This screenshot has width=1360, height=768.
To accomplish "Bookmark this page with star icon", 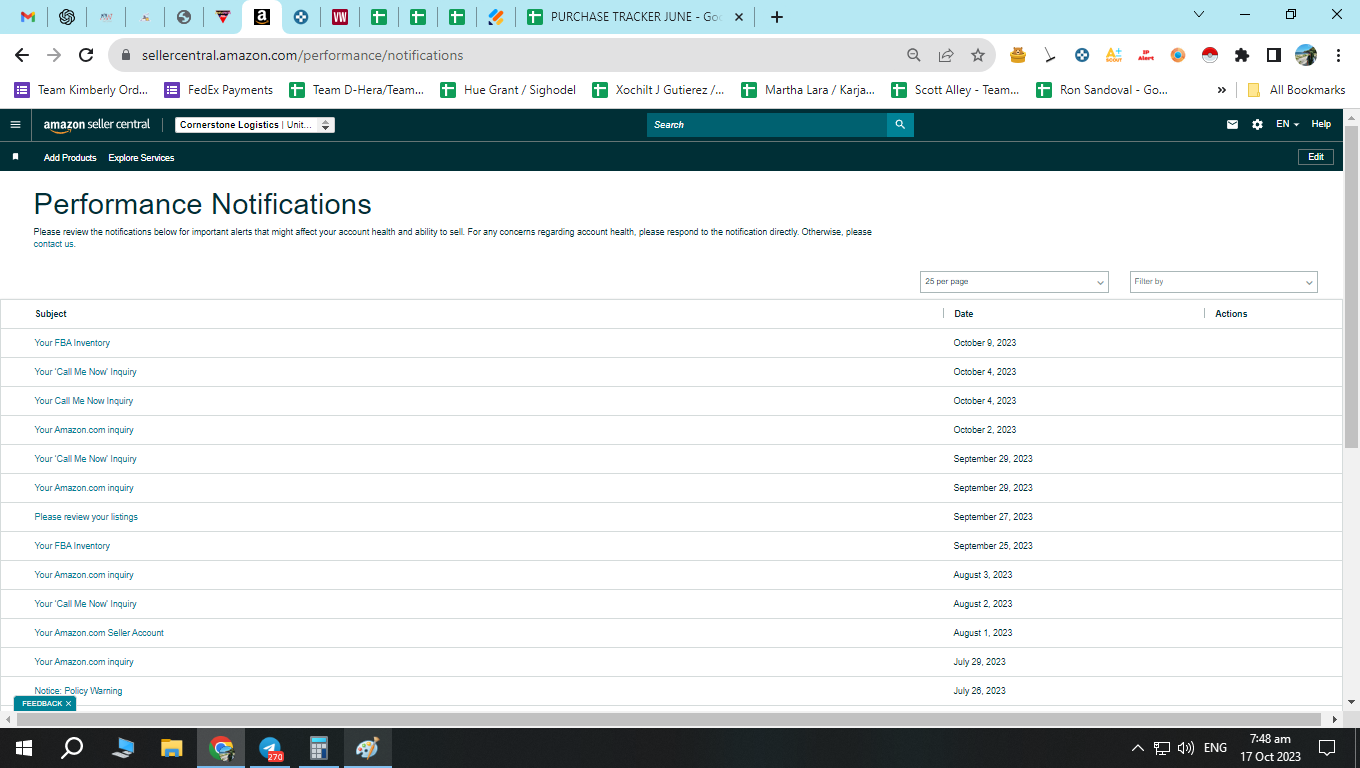I will [x=978, y=55].
